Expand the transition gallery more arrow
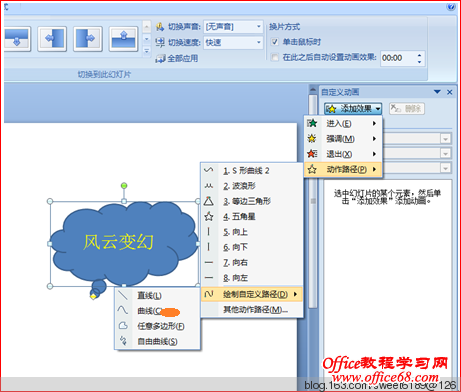Viewport: 461px width, 392px height. click(x=147, y=51)
